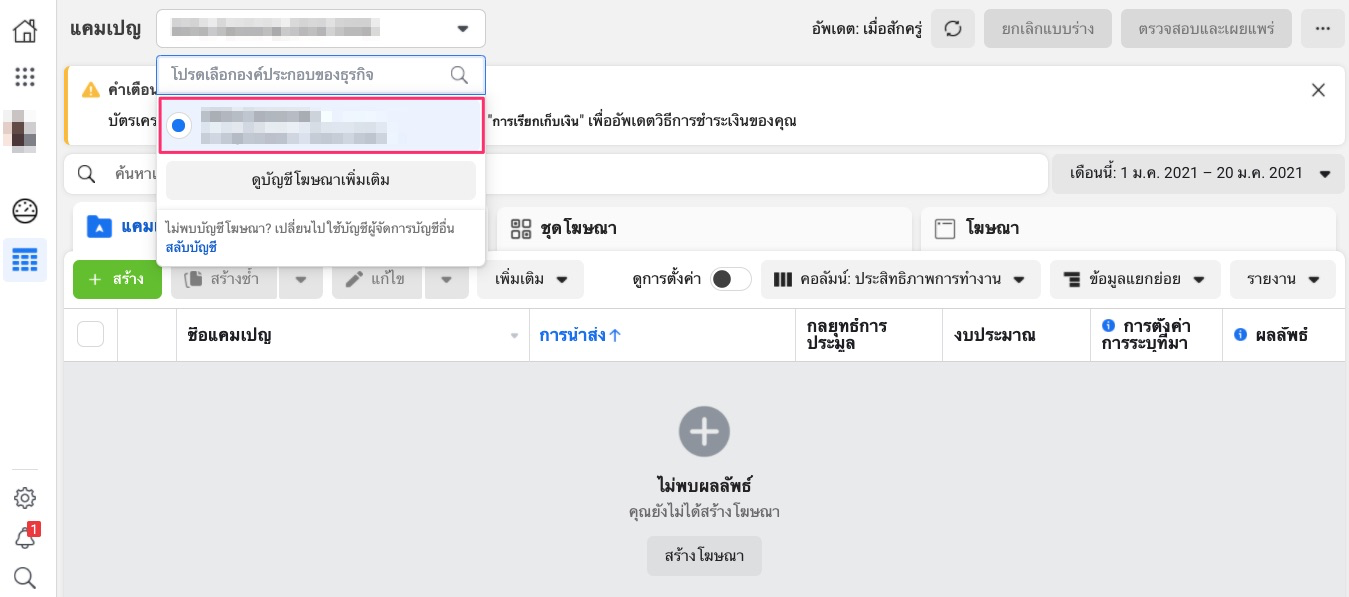Click info icon beside การตั้งค่าการระบุที่มา
Viewport: 1349px width, 597px height.
pyautogui.click(x=1108, y=327)
